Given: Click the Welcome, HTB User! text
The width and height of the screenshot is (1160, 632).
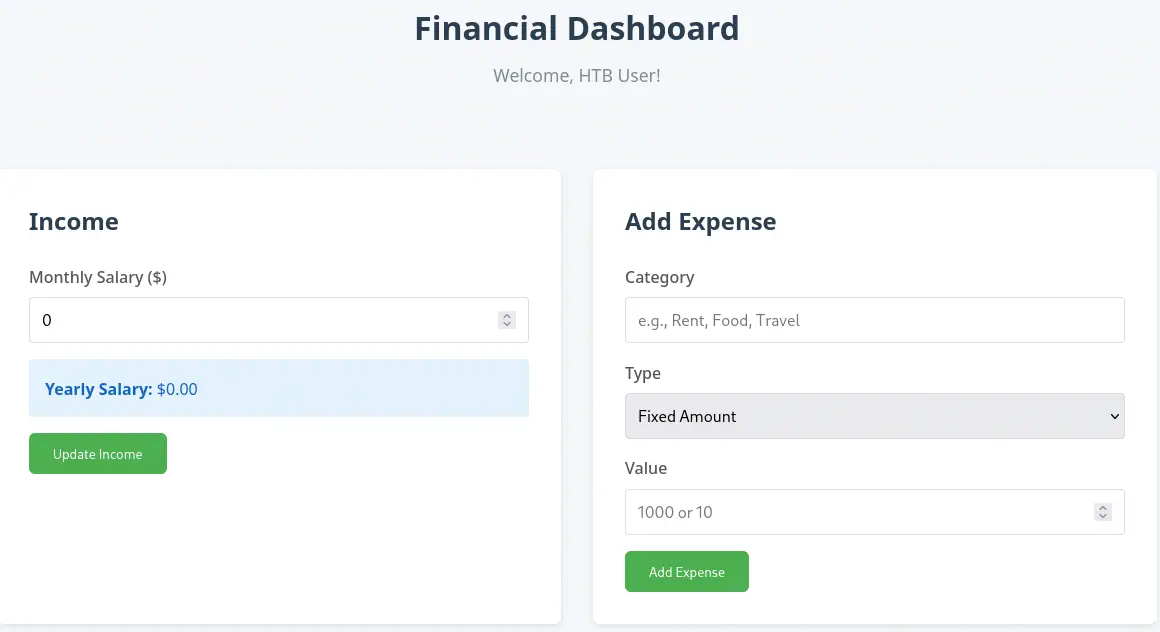Looking at the screenshot, I should [577, 75].
